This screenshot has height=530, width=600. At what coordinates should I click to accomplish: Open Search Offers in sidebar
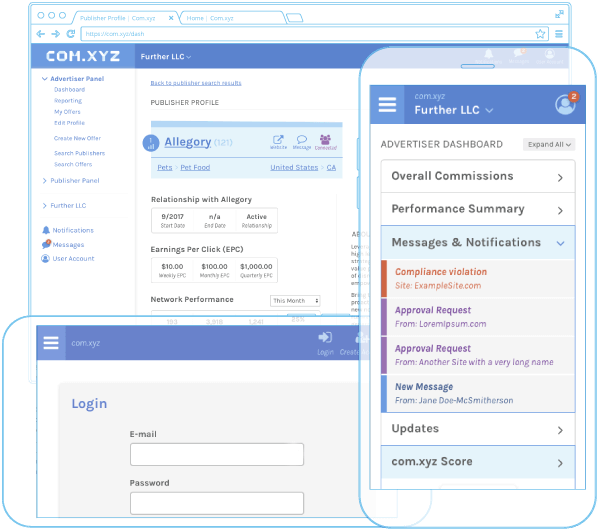pos(73,164)
